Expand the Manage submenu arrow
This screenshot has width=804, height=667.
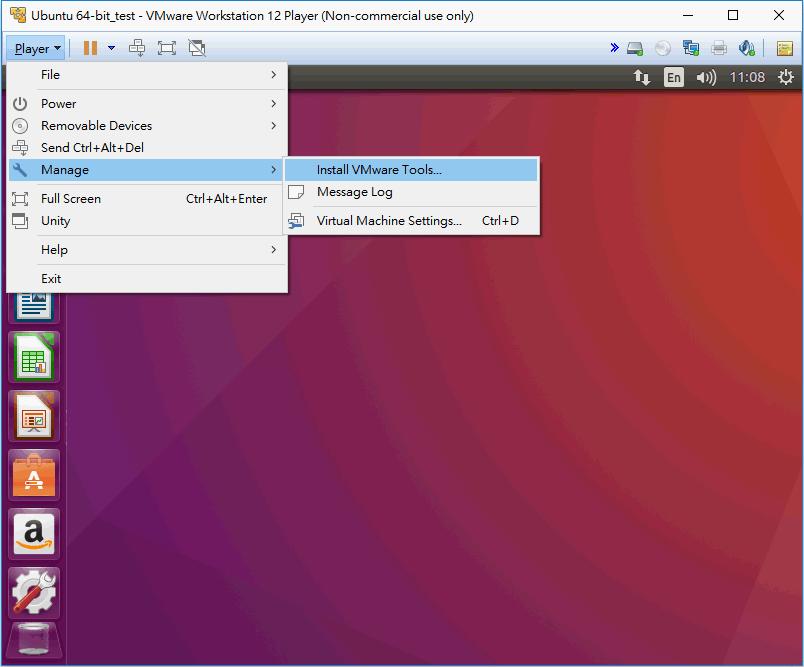point(274,170)
